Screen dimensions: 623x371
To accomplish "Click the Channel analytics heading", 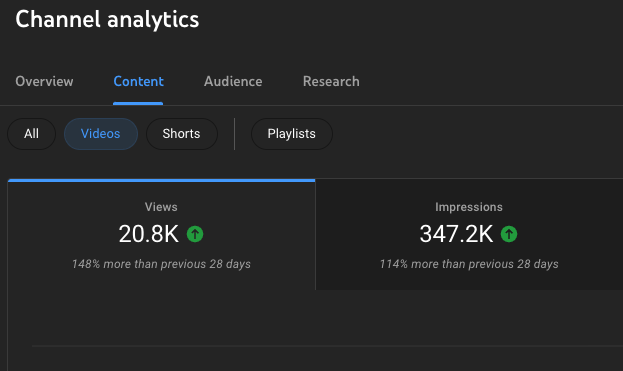I will click(107, 19).
